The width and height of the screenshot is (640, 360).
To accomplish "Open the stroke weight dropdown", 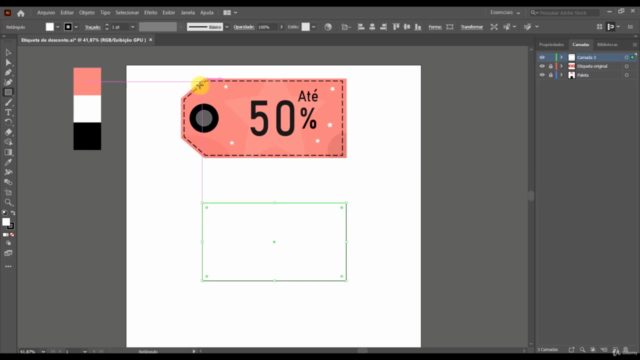I will pyautogui.click(x=133, y=27).
